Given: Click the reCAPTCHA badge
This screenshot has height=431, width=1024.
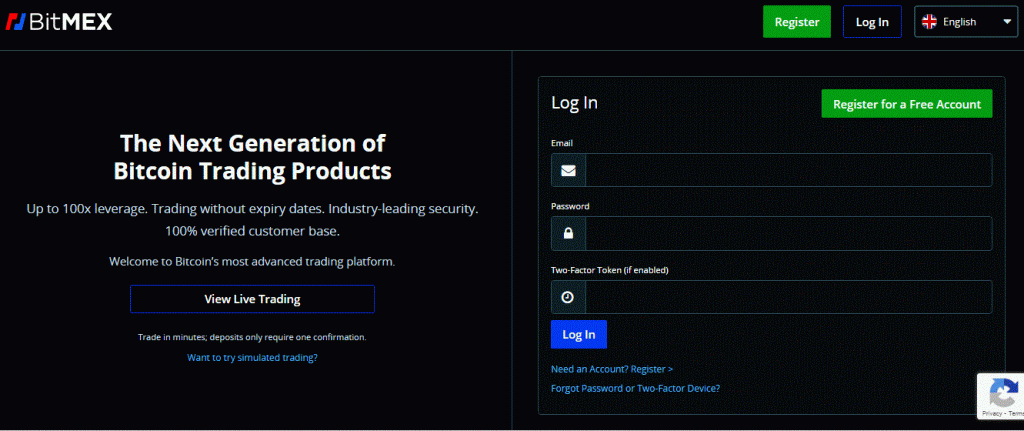Looking at the screenshot, I should (1001, 396).
